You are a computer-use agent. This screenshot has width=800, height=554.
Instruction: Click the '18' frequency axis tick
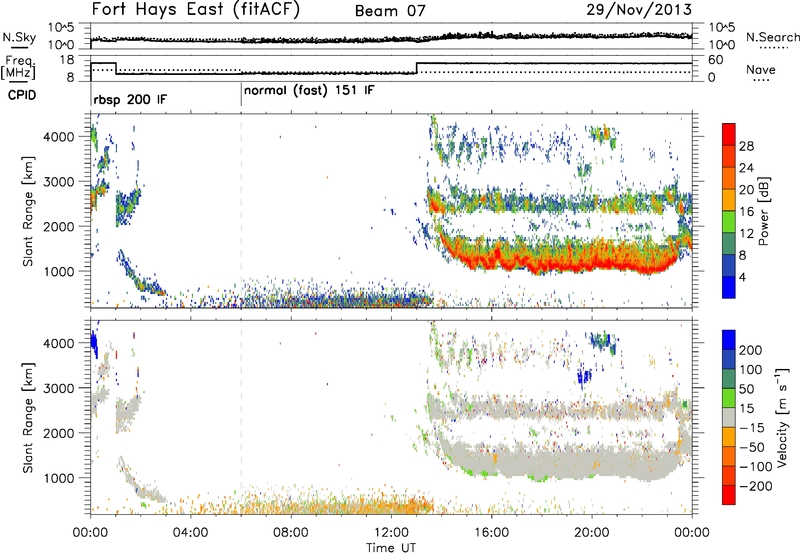coord(67,60)
